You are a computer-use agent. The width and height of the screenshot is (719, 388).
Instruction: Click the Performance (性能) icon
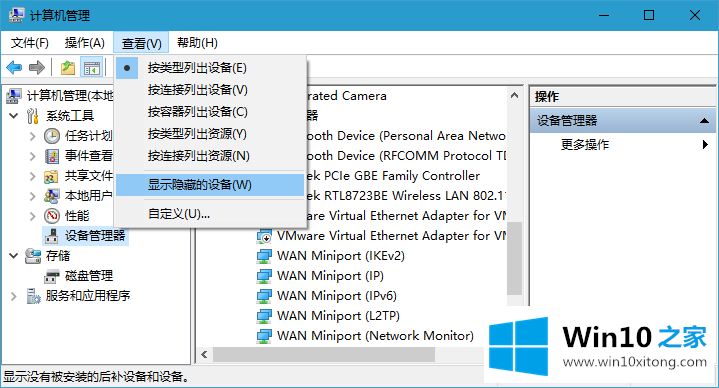click(52, 216)
